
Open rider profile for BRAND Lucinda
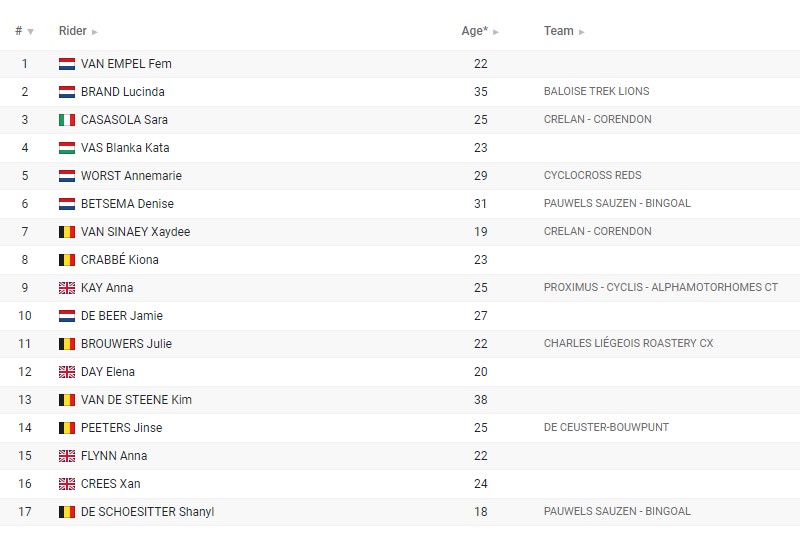(122, 92)
